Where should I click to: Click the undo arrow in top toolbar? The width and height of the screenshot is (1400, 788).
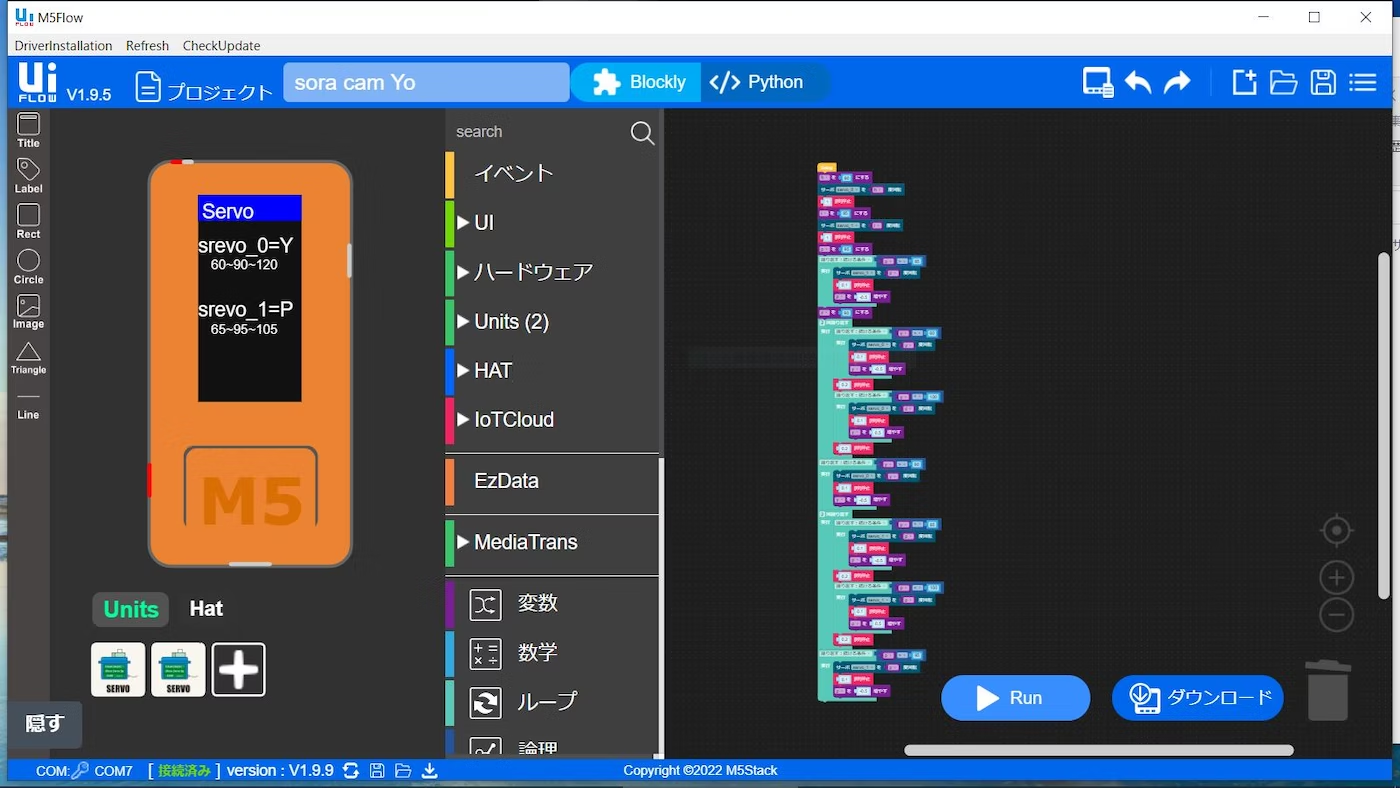[1138, 83]
